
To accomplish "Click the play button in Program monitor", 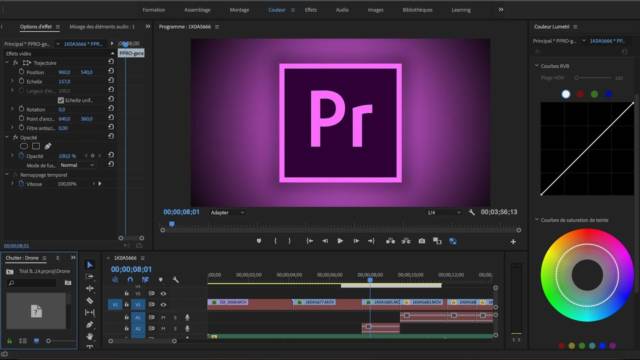I will point(340,241).
